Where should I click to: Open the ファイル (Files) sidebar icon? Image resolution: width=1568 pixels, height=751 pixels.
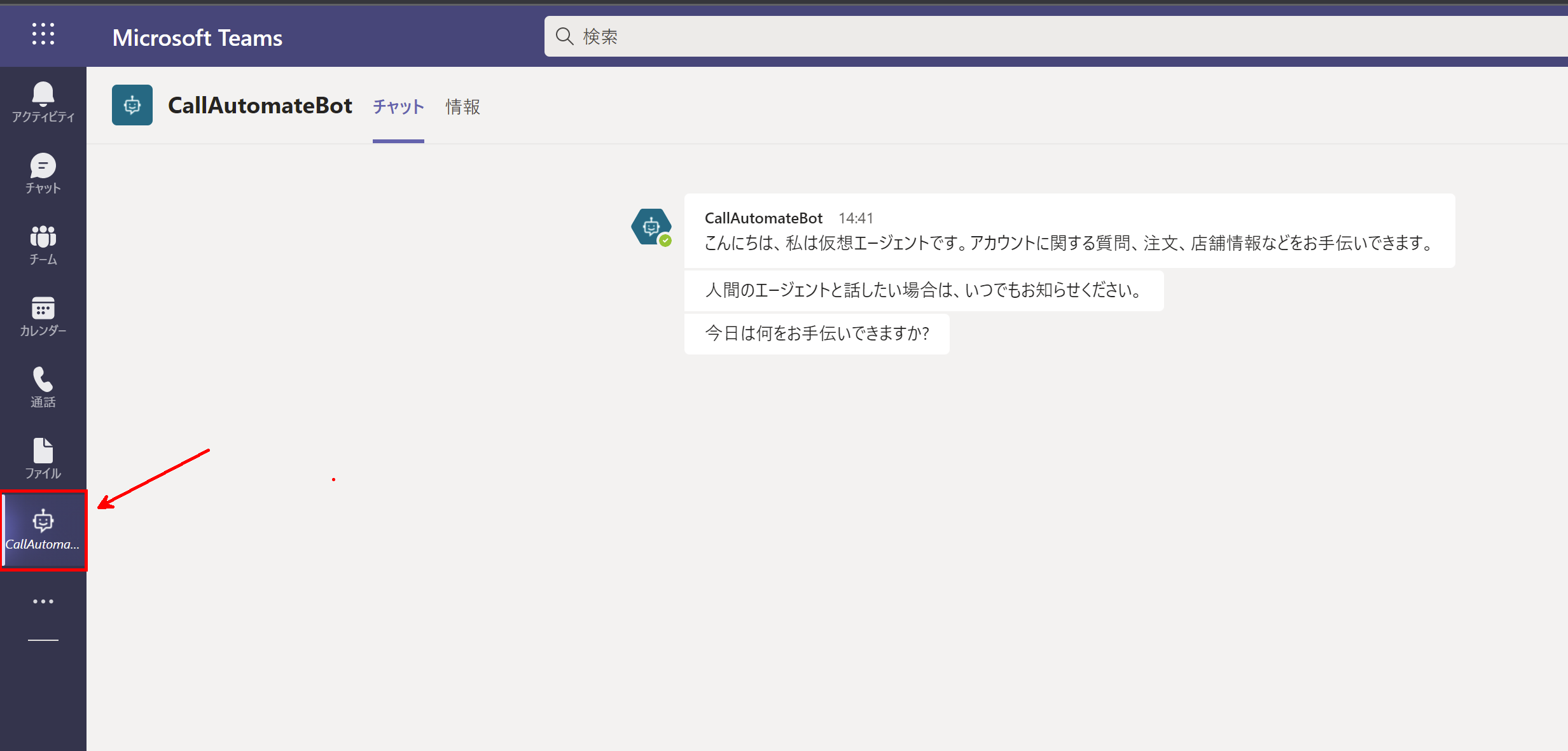[42, 458]
